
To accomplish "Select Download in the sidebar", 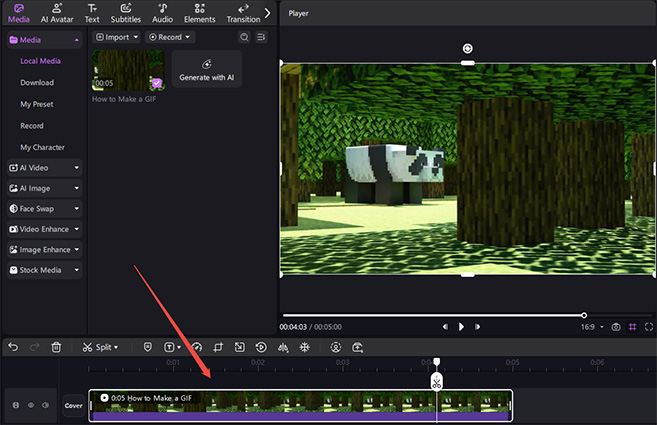I will [37, 83].
